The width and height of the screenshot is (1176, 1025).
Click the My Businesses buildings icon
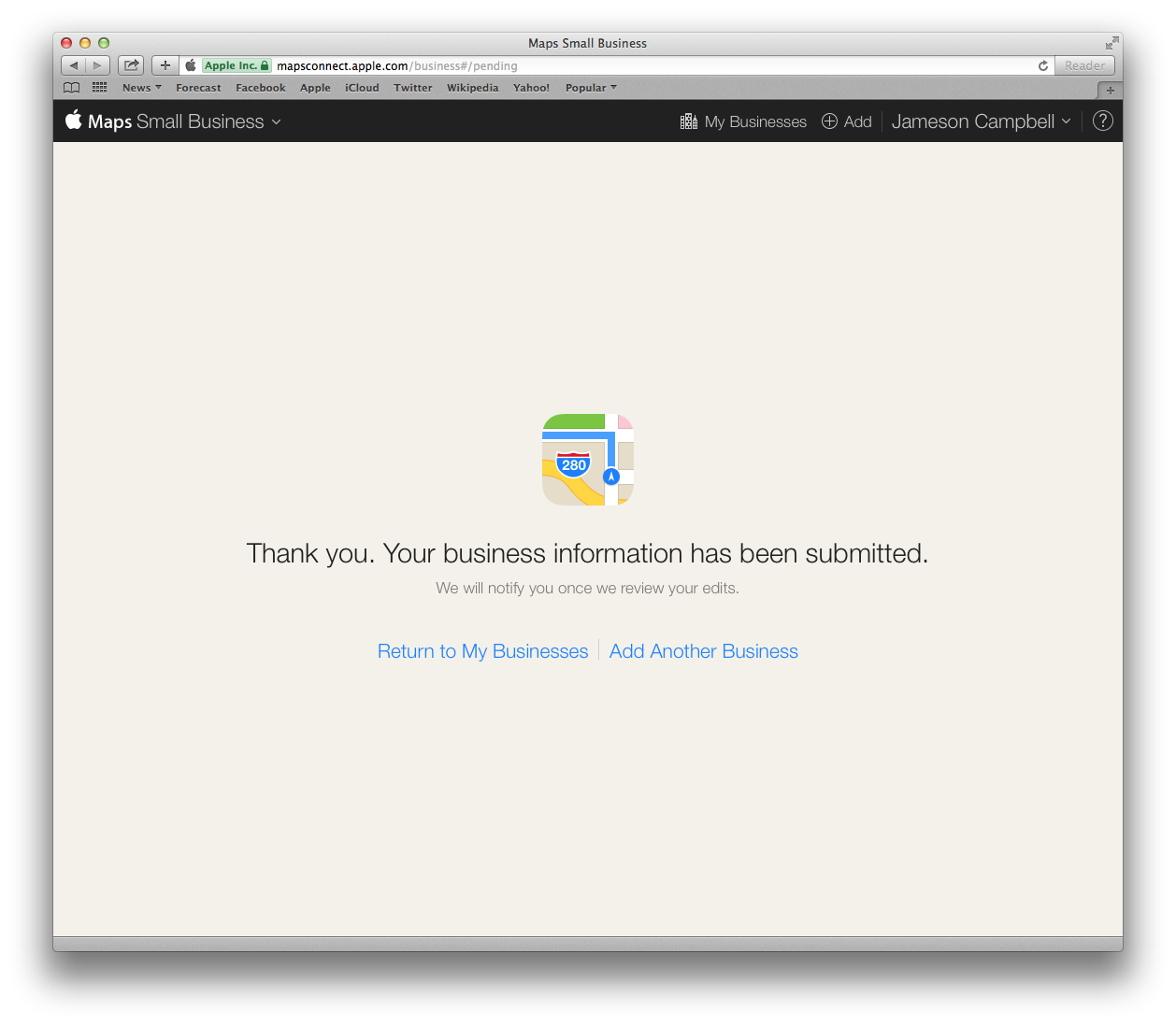click(x=689, y=121)
